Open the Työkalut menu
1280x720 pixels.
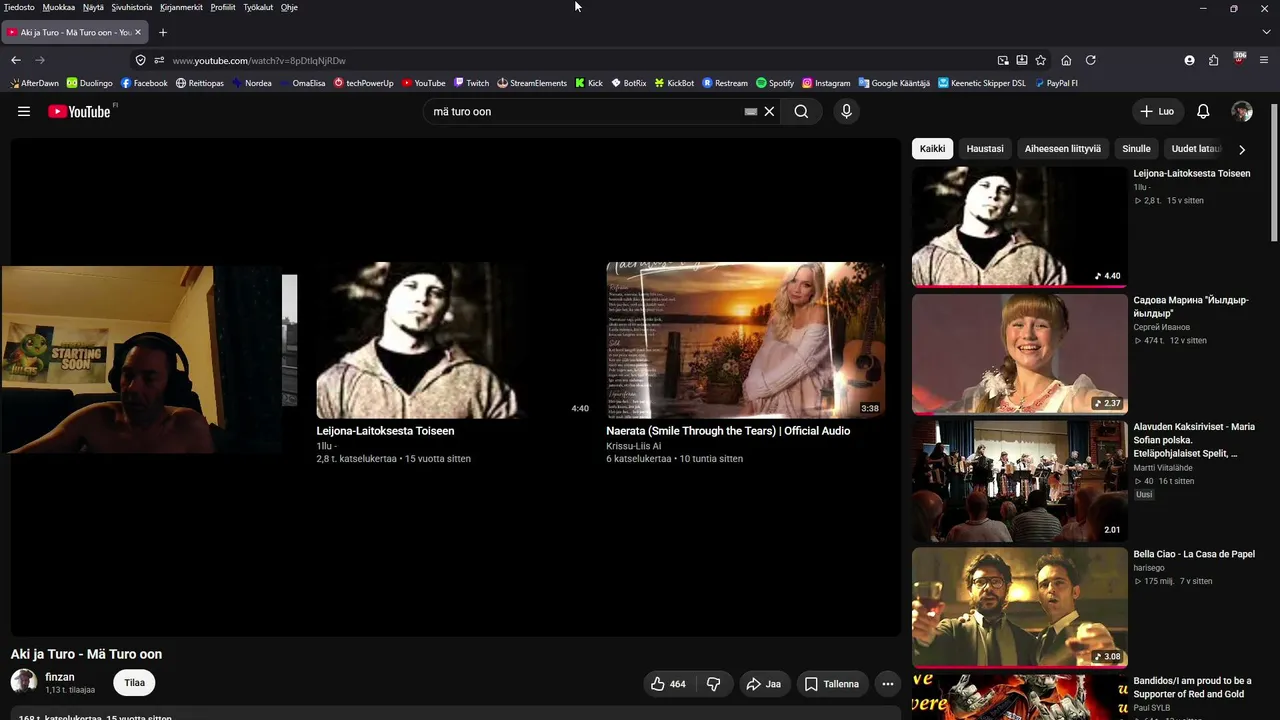coord(258,7)
